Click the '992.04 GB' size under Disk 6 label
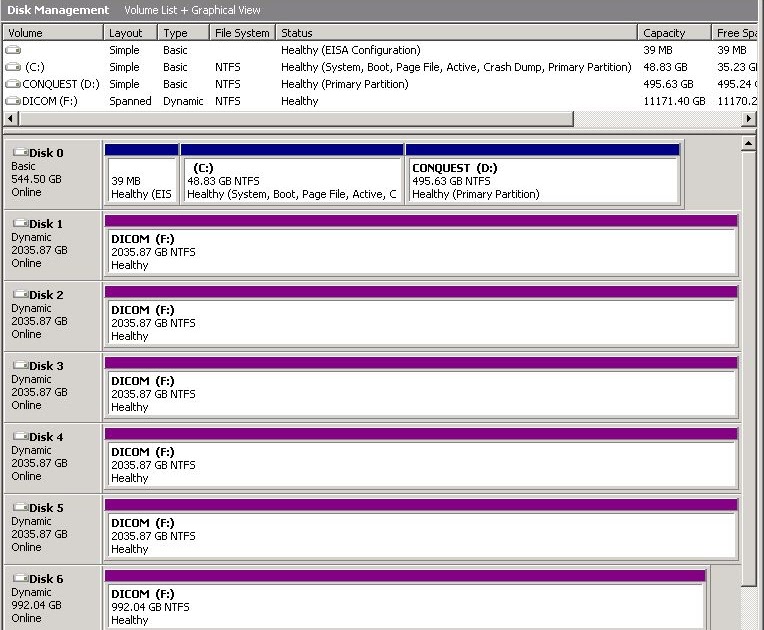The width and height of the screenshot is (764, 630). (x=37, y=605)
